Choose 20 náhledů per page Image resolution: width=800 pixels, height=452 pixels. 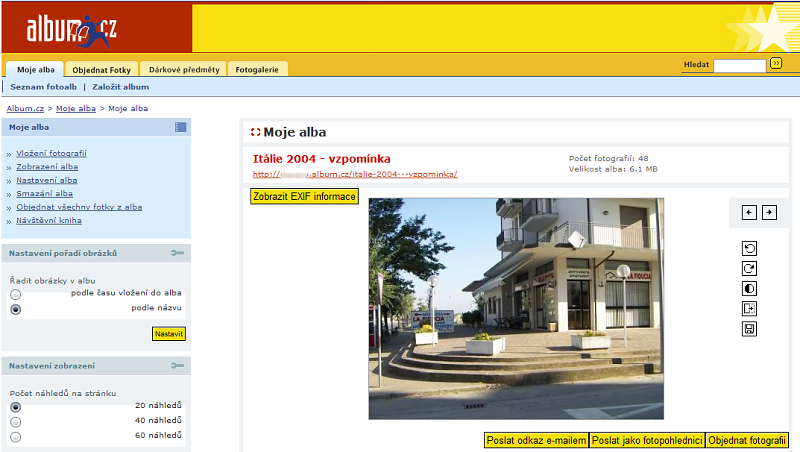(x=16, y=407)
